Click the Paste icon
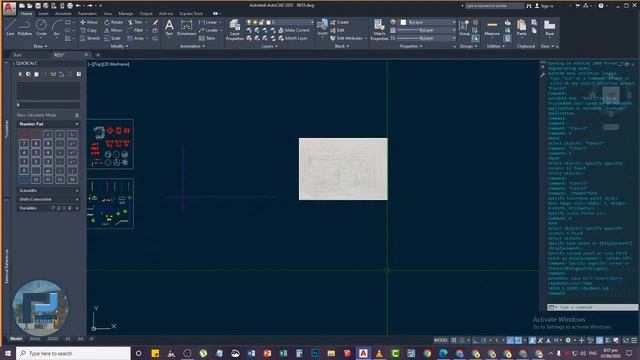 521,28
